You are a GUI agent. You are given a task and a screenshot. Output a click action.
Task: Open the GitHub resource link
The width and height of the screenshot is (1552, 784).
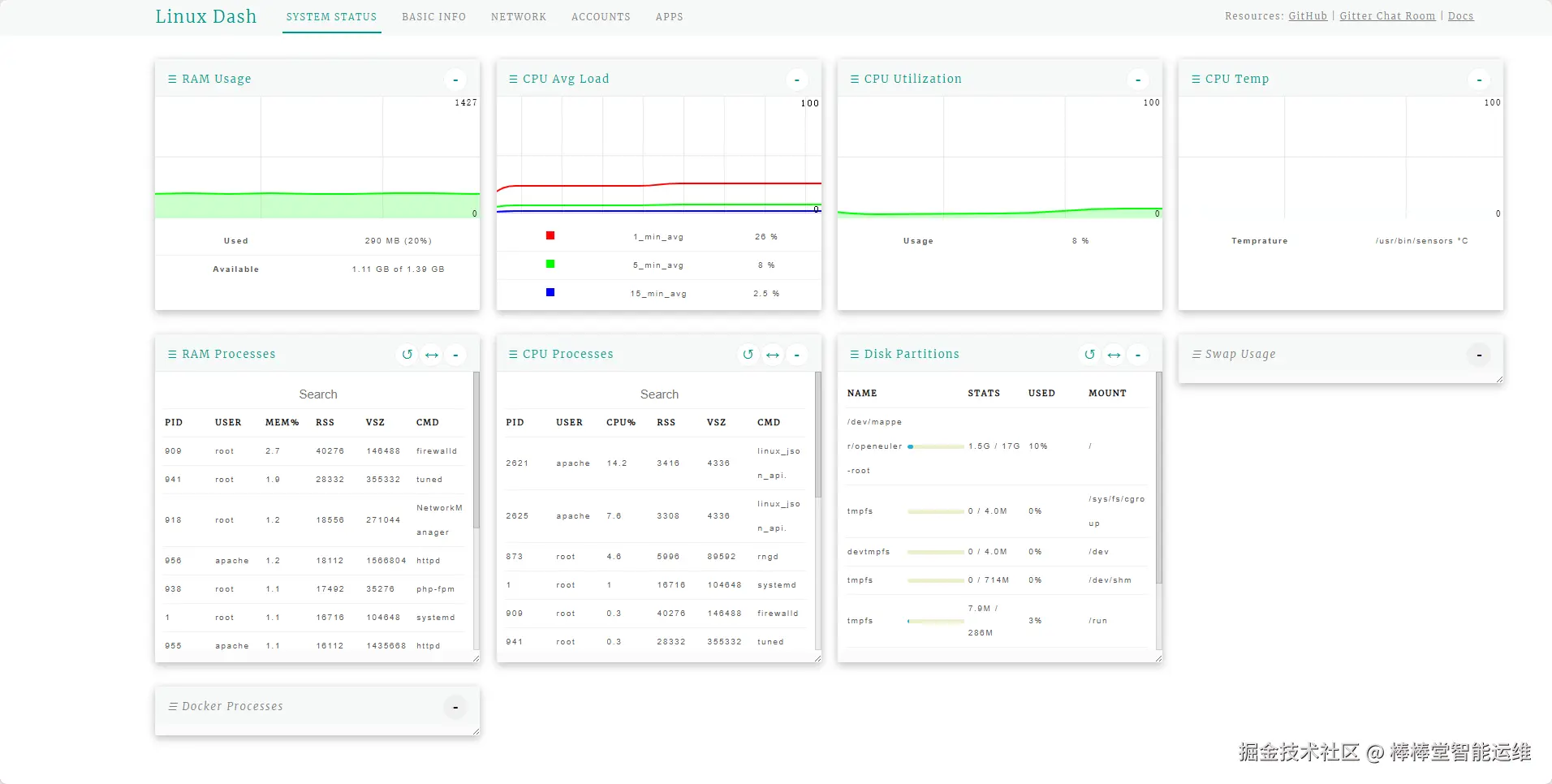(x=1308, y=16)
